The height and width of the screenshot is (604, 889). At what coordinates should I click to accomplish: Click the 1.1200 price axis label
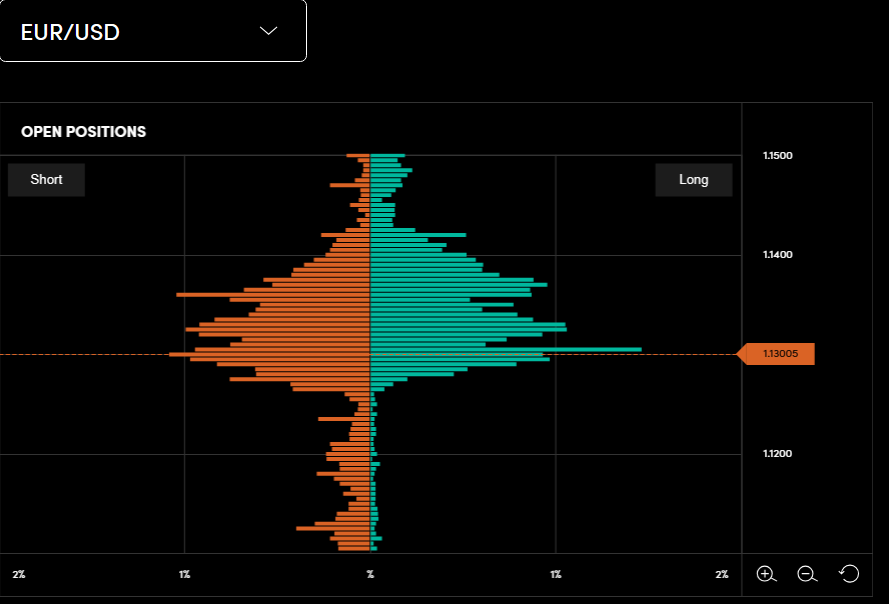[777, 454]
